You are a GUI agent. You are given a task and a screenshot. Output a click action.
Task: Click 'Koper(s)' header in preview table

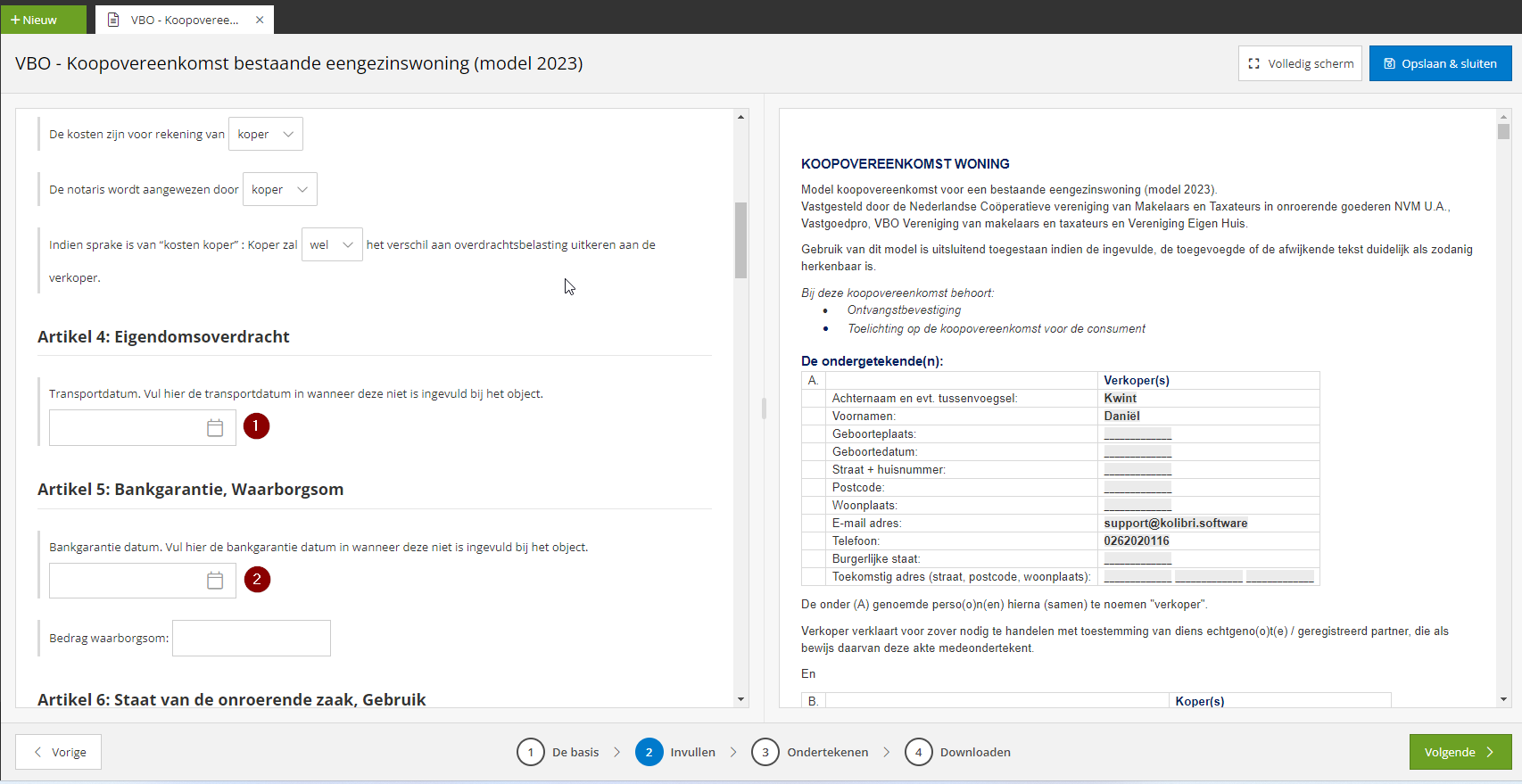coord(1199,701)
